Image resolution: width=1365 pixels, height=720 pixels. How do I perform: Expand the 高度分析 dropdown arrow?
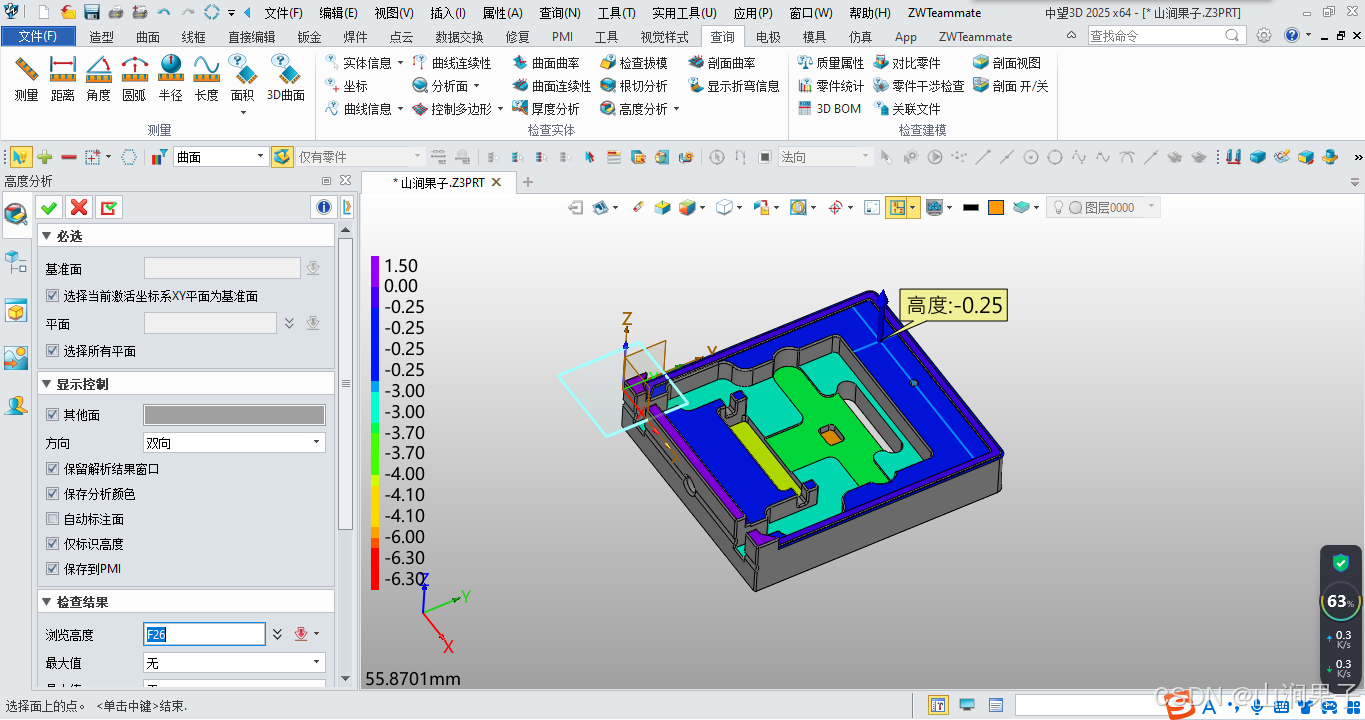(x=676, y=109)
